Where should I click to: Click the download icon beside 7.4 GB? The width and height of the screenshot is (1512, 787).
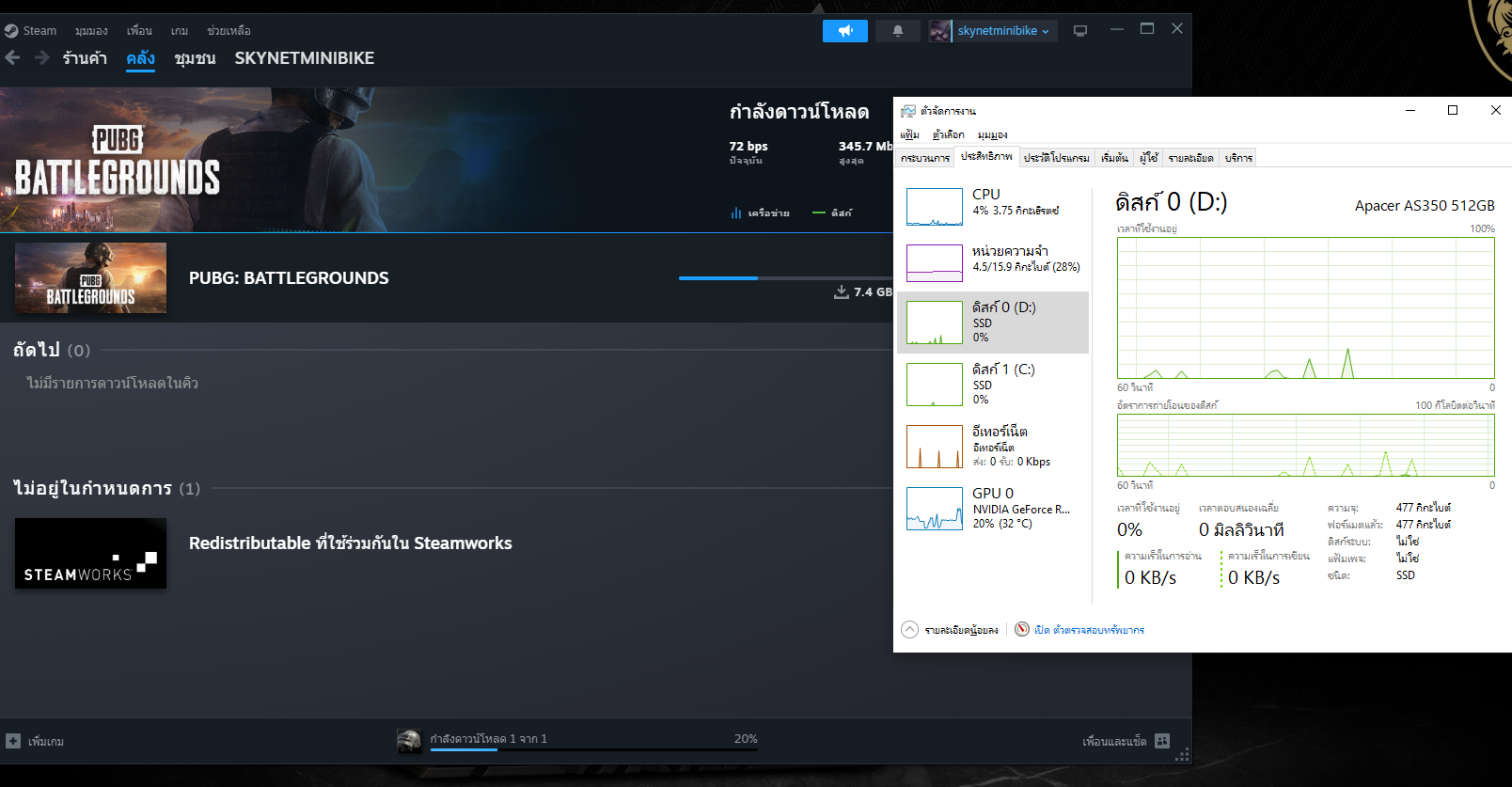(842, 292)
